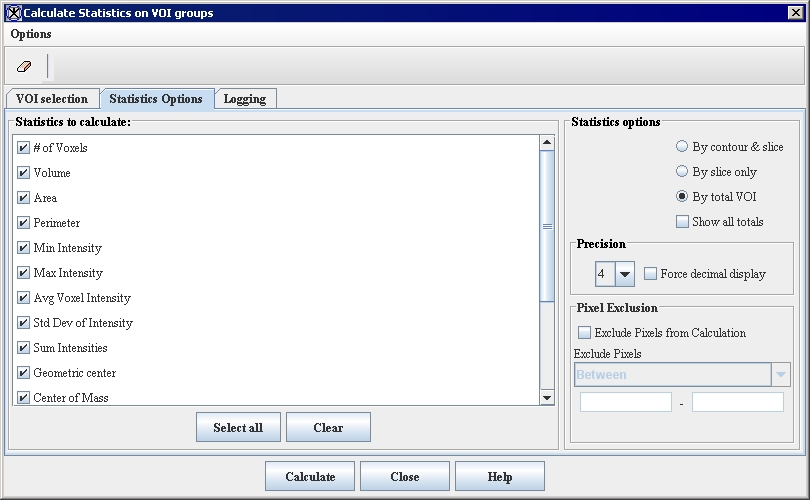Expand the Between exclude pixels dropdown

[780, 375]
